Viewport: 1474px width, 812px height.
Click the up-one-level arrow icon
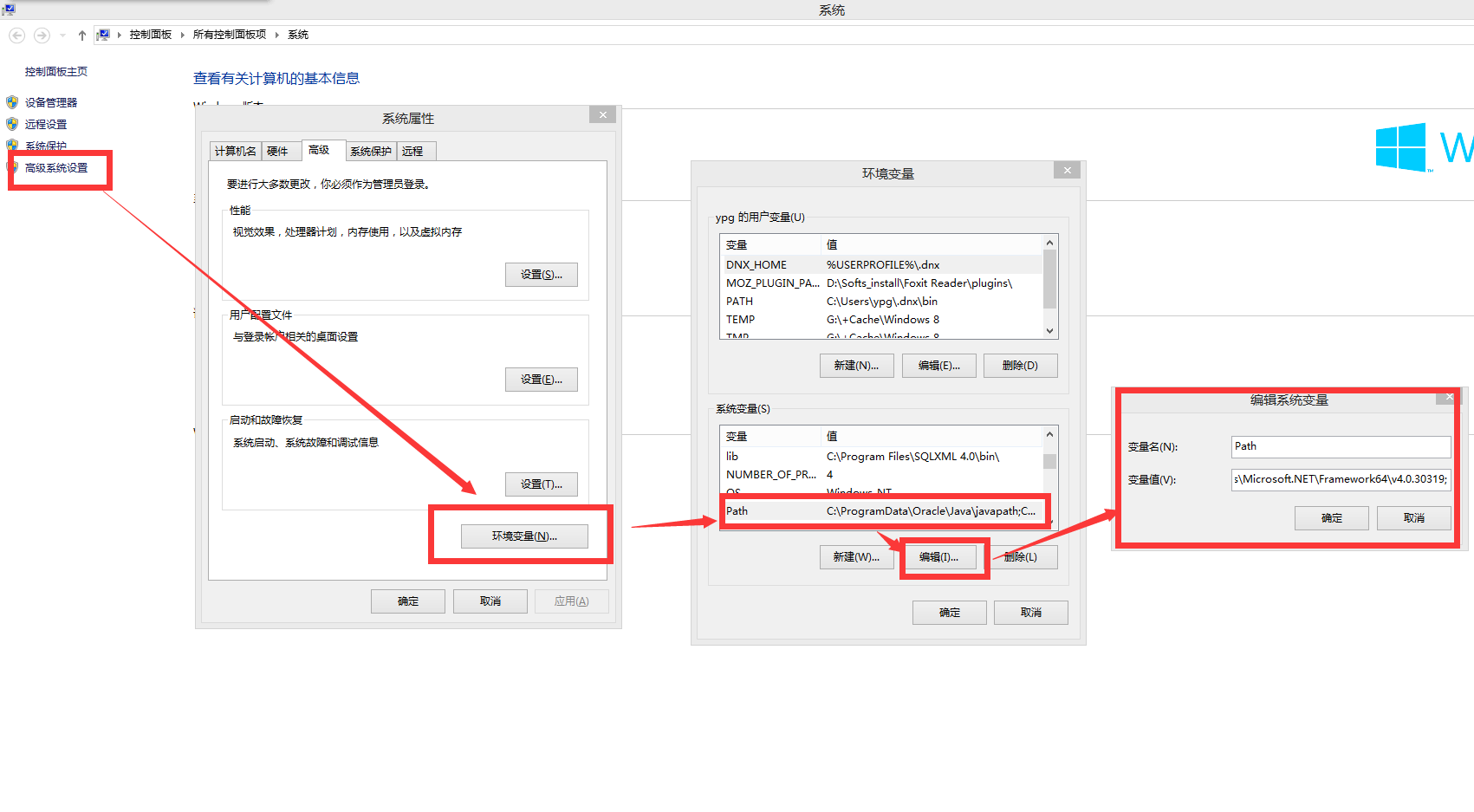[82, 36]
